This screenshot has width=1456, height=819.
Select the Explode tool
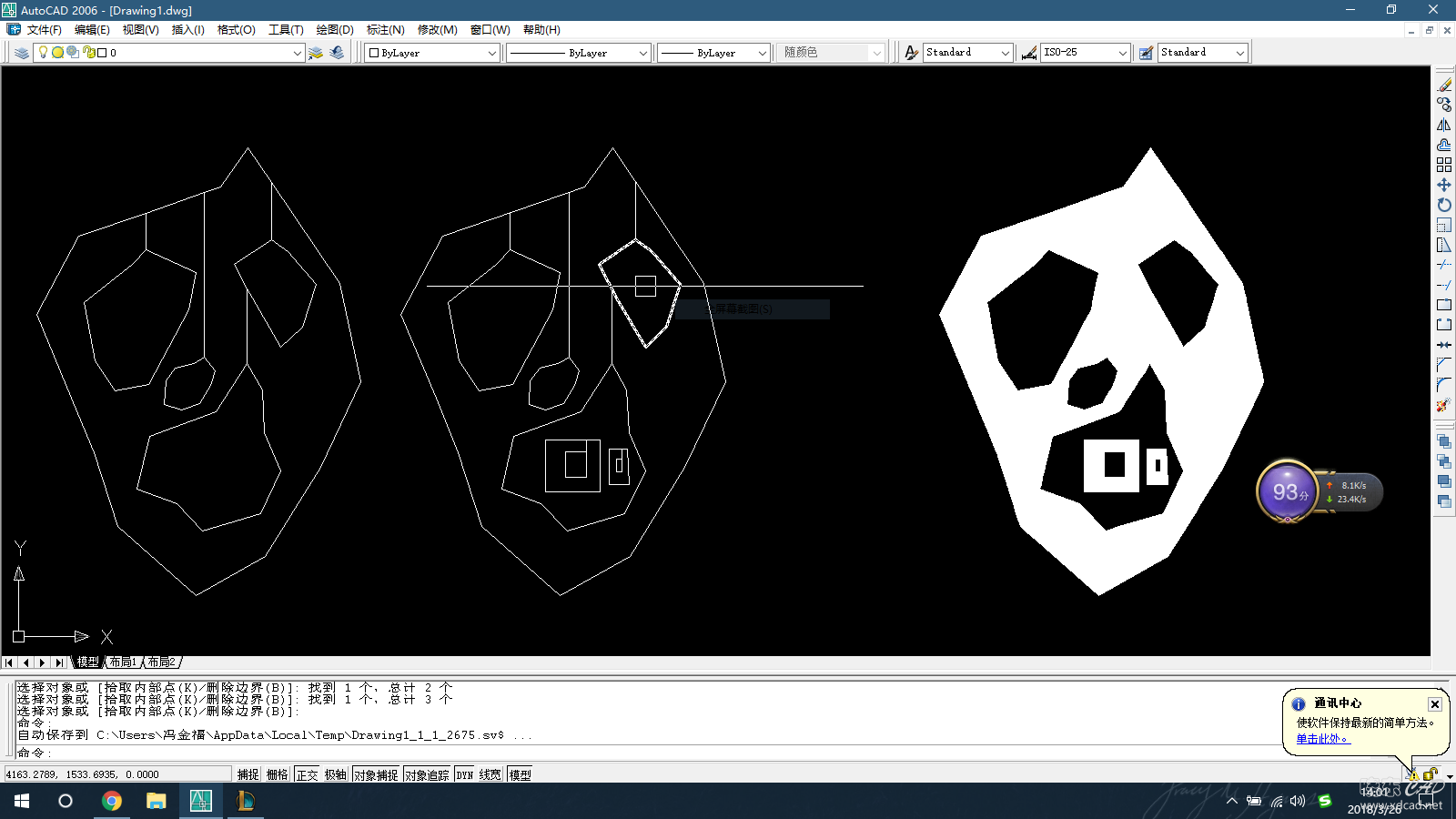1444,405
